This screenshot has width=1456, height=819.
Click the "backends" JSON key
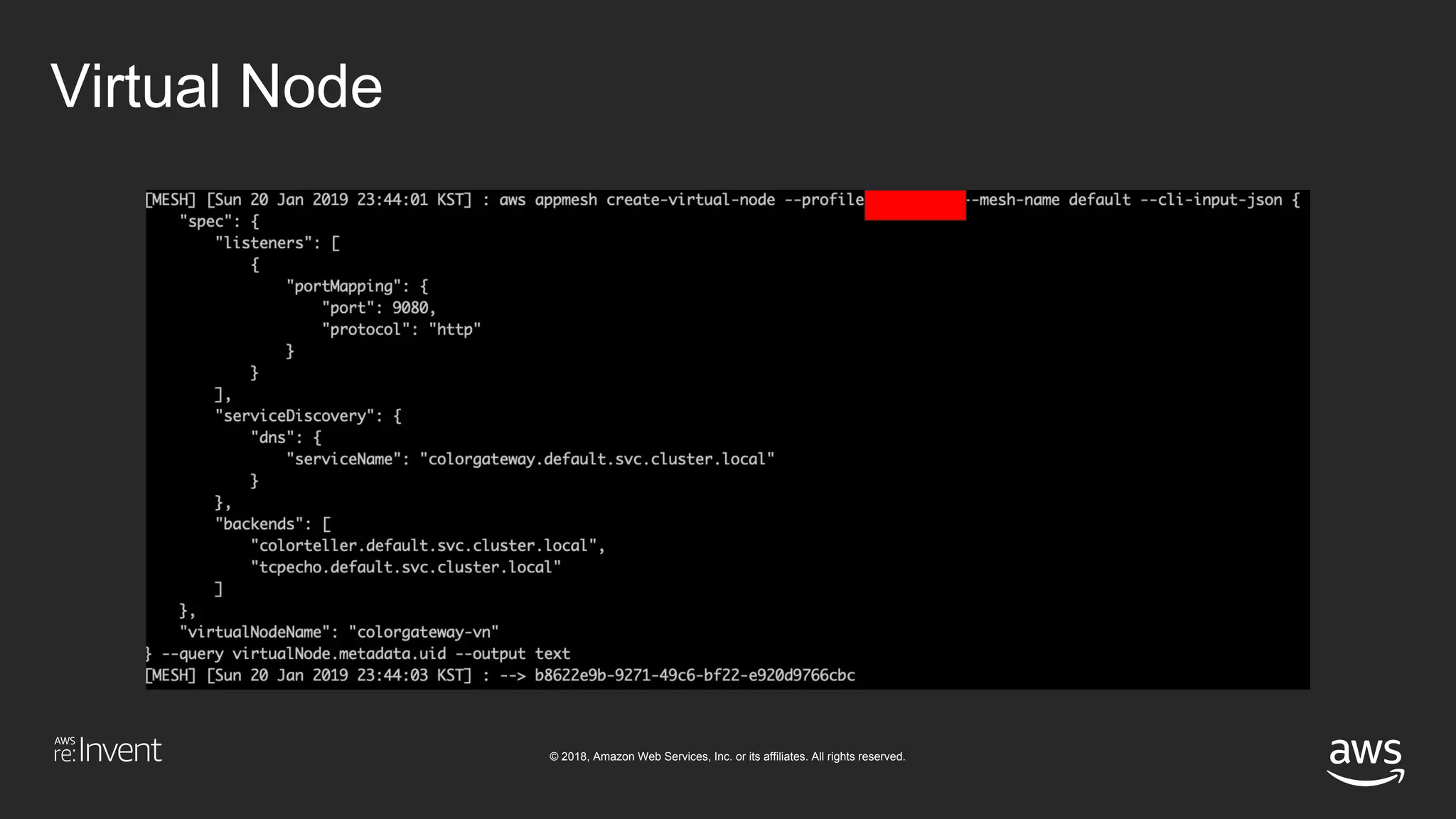[259, 524]
